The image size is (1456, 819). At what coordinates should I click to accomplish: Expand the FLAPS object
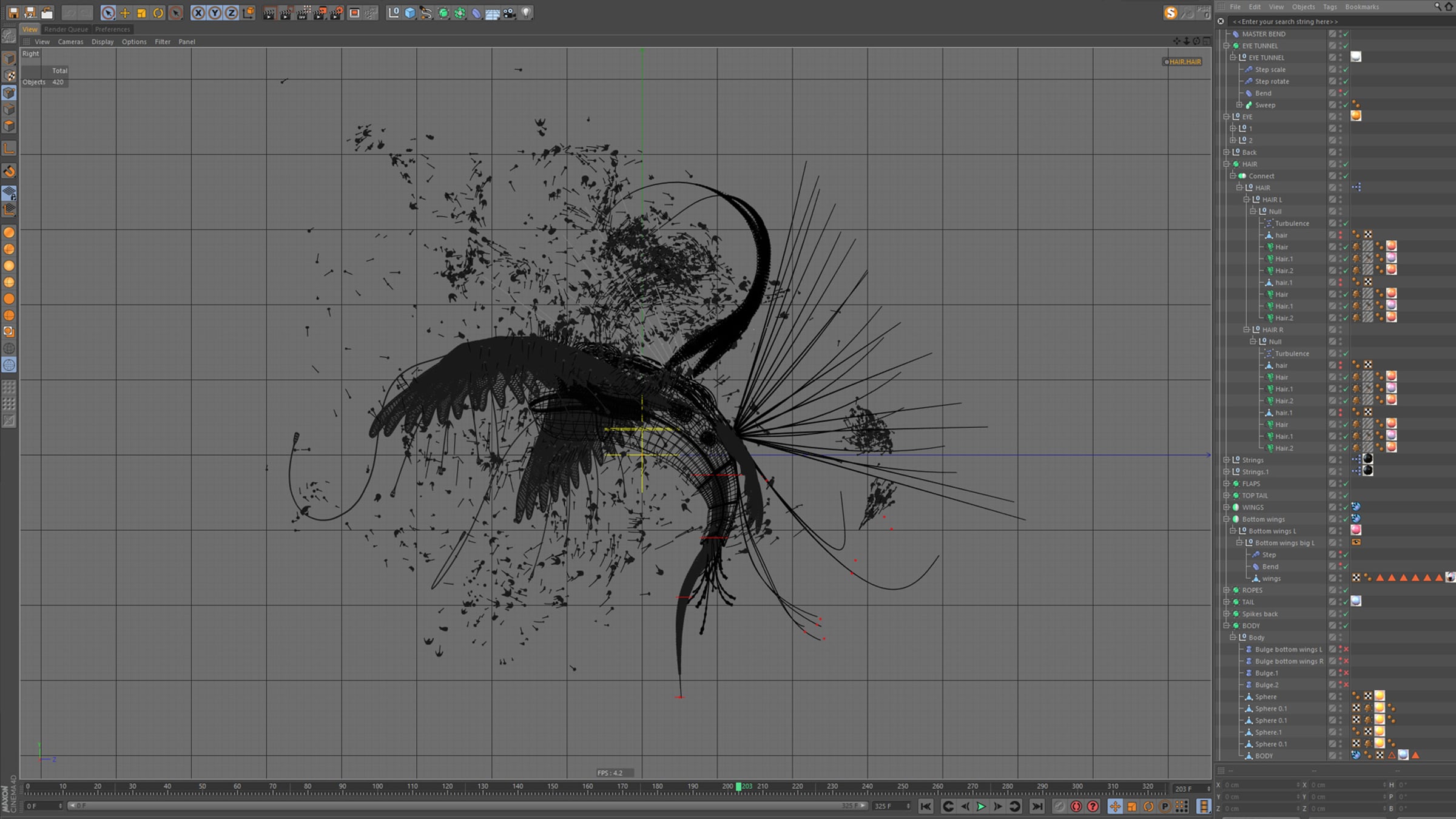pyautogui.click(x=1227, y=484)
